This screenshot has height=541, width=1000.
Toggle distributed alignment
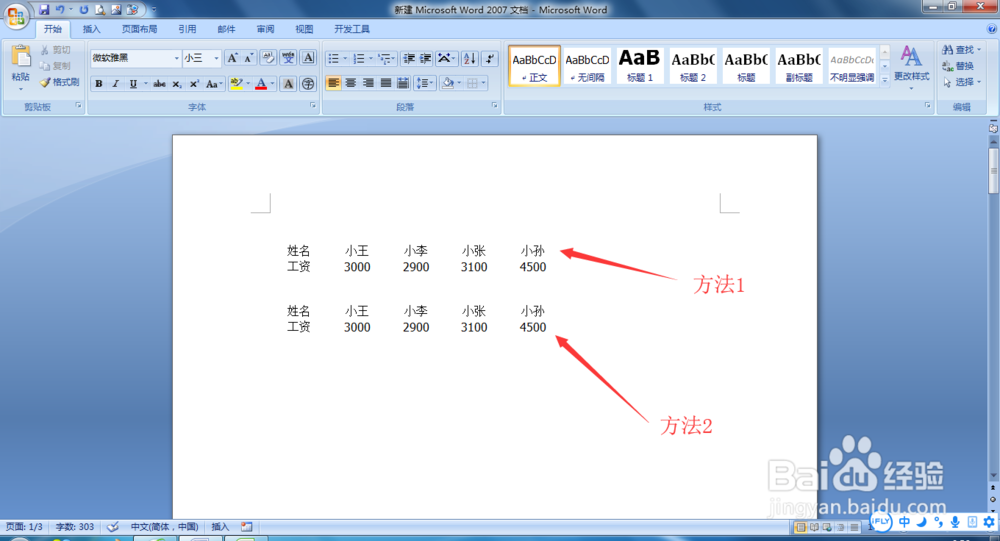tap(402, 83)
